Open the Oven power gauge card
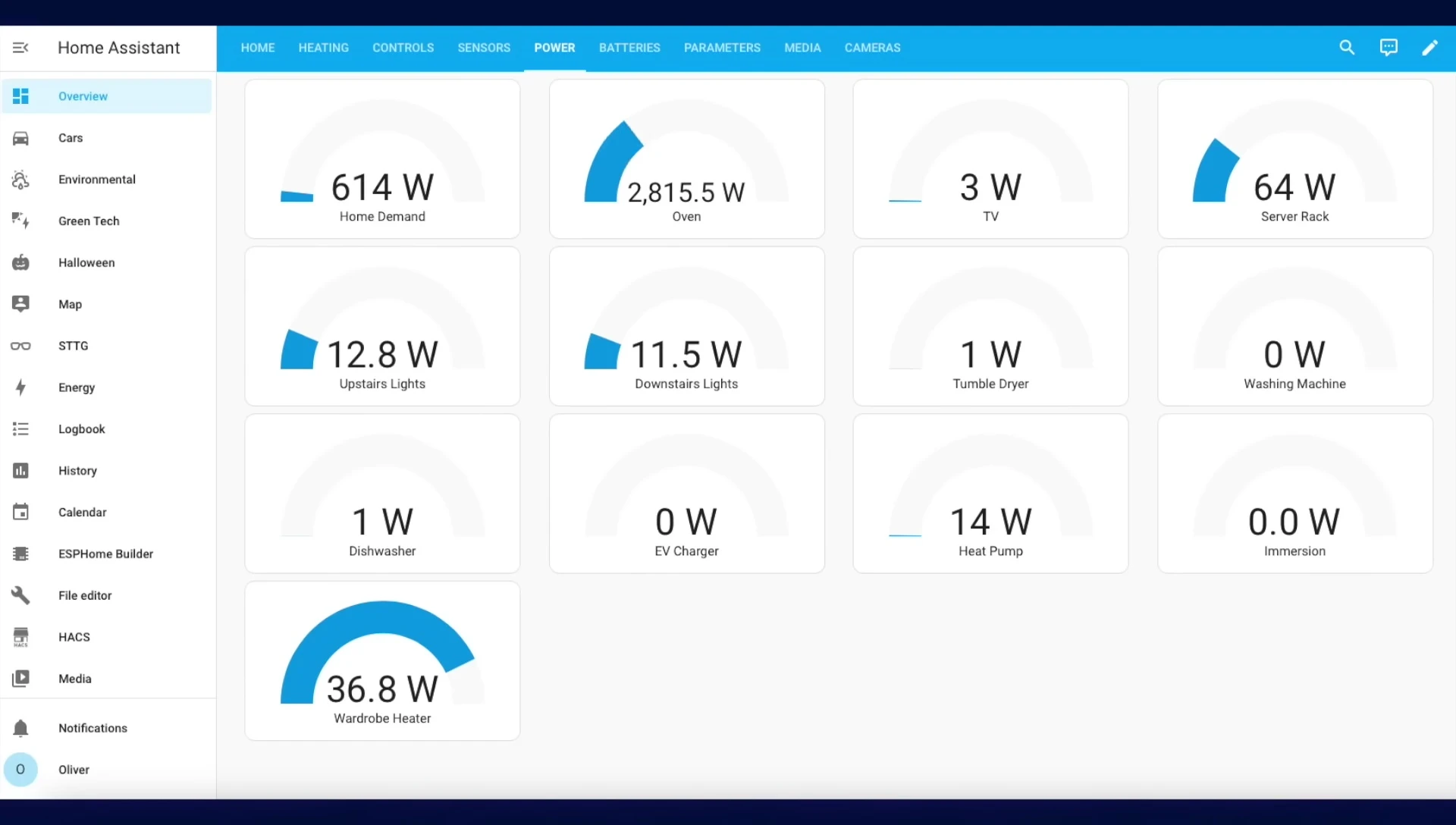Viewport: 1456px width, 825px height. coord(686,159)
